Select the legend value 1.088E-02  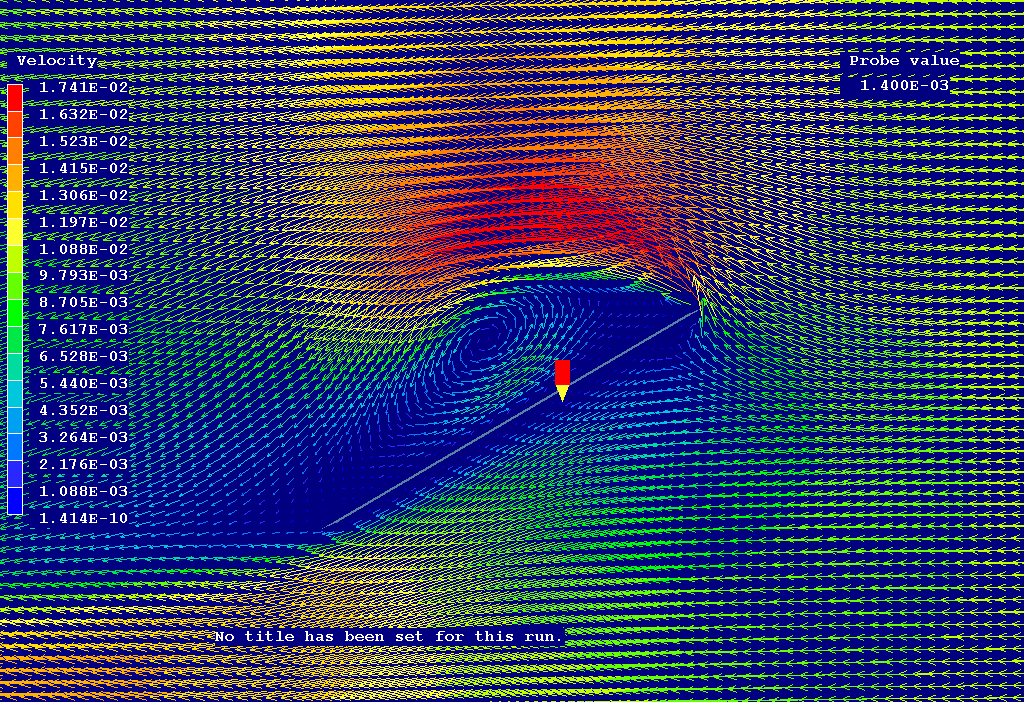click(84, 249)
